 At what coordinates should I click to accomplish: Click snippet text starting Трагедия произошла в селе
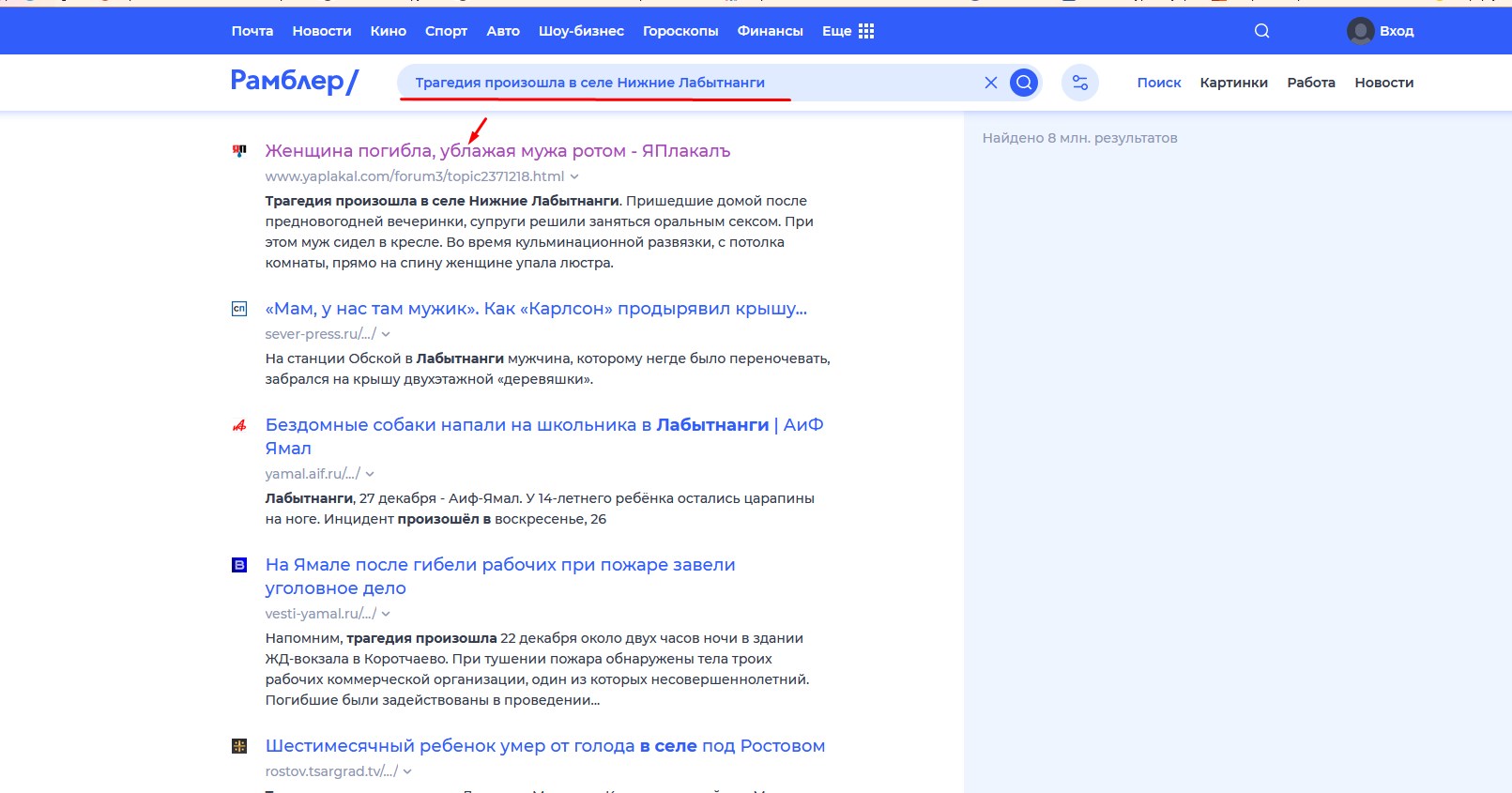click(x=540, y=232)
